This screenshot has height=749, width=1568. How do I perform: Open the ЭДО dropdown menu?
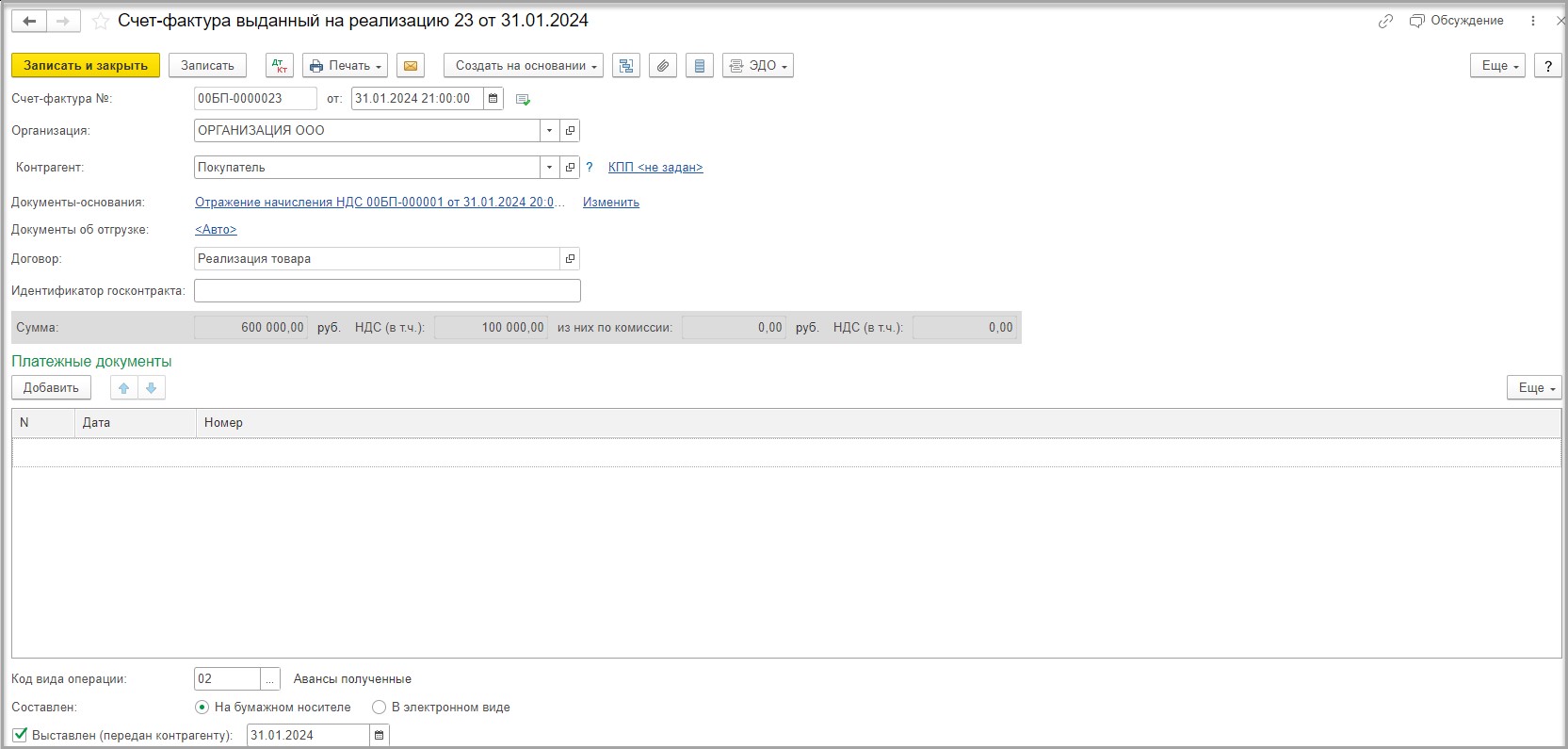coord(758,65)
